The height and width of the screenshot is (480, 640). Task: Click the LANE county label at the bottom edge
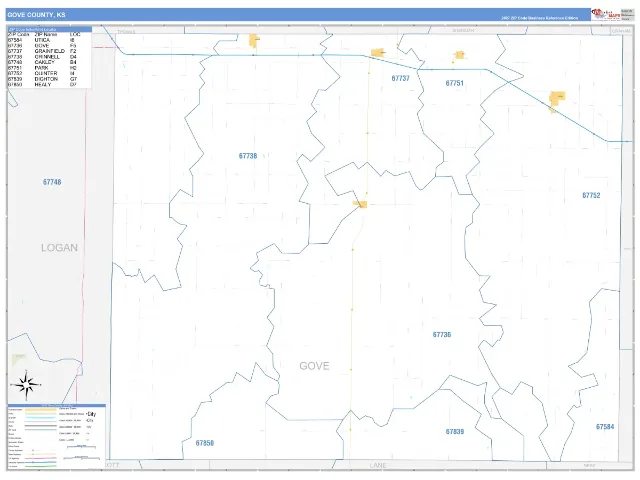(378, 465)
